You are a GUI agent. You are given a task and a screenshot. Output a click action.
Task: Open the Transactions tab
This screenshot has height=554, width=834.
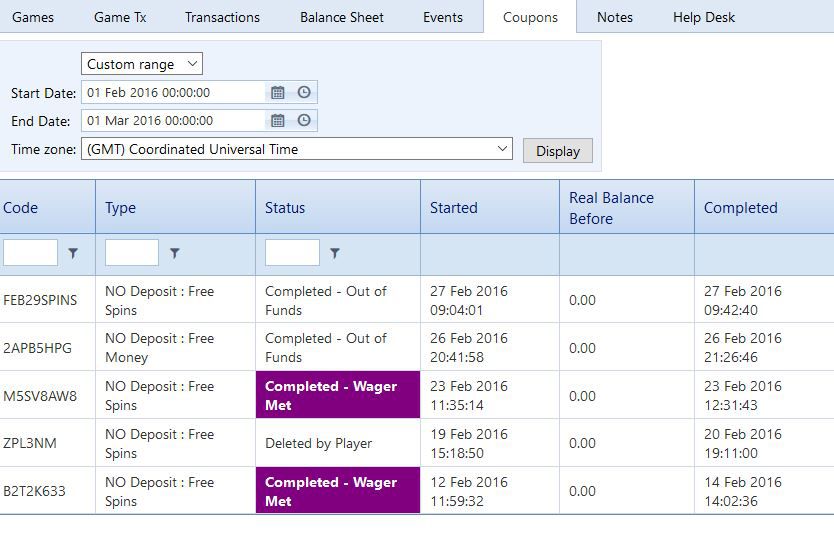pyautogui.click(x=222, y=17)
